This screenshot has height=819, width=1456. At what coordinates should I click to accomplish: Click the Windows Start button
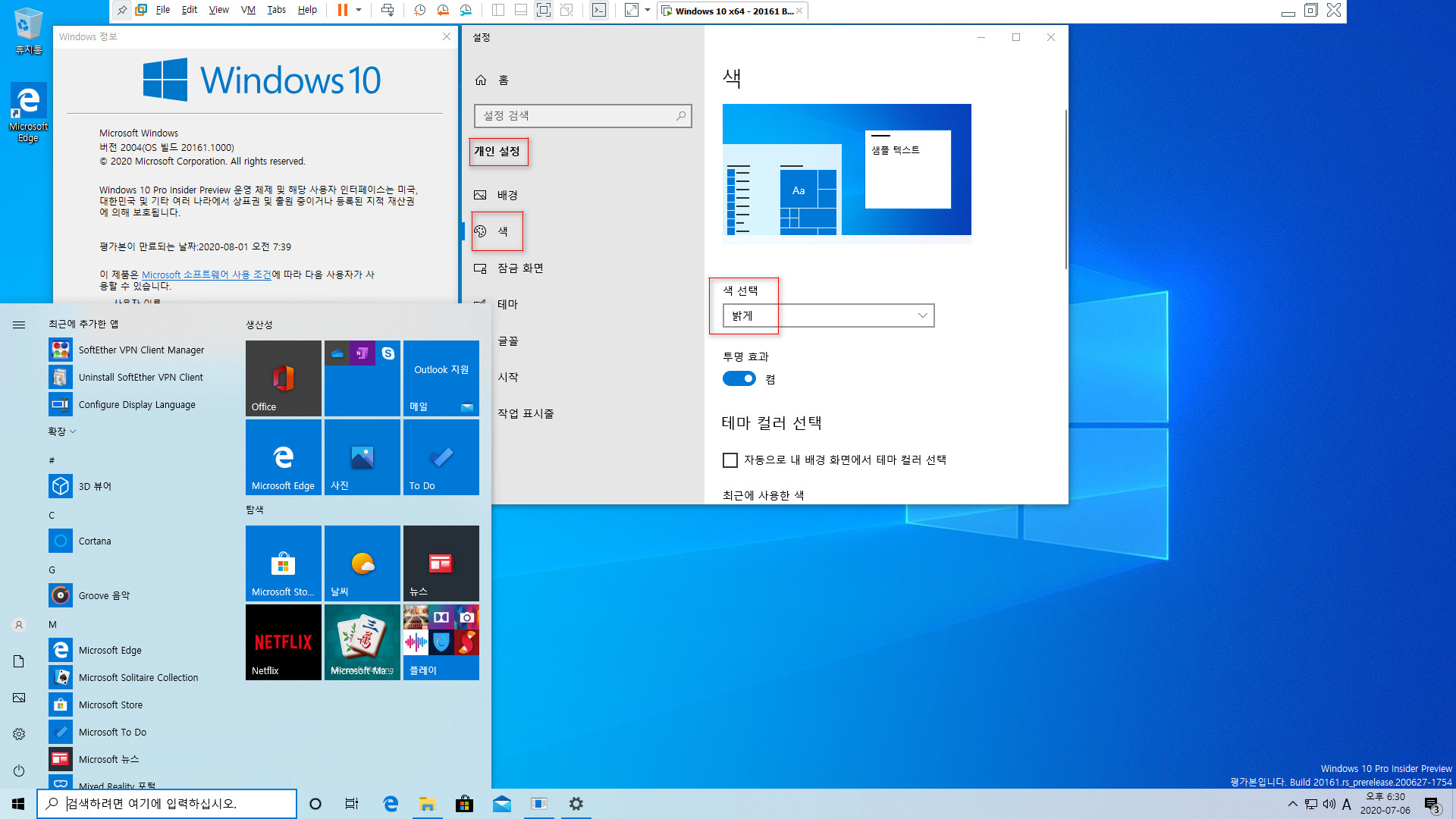pyautogui.click(x=18, y=804)
